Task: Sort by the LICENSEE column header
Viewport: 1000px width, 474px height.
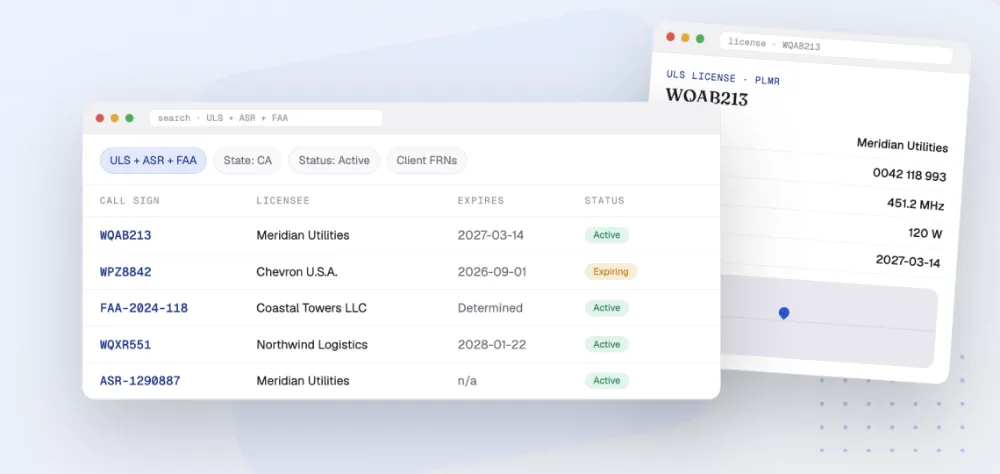Action: (283, 200)
